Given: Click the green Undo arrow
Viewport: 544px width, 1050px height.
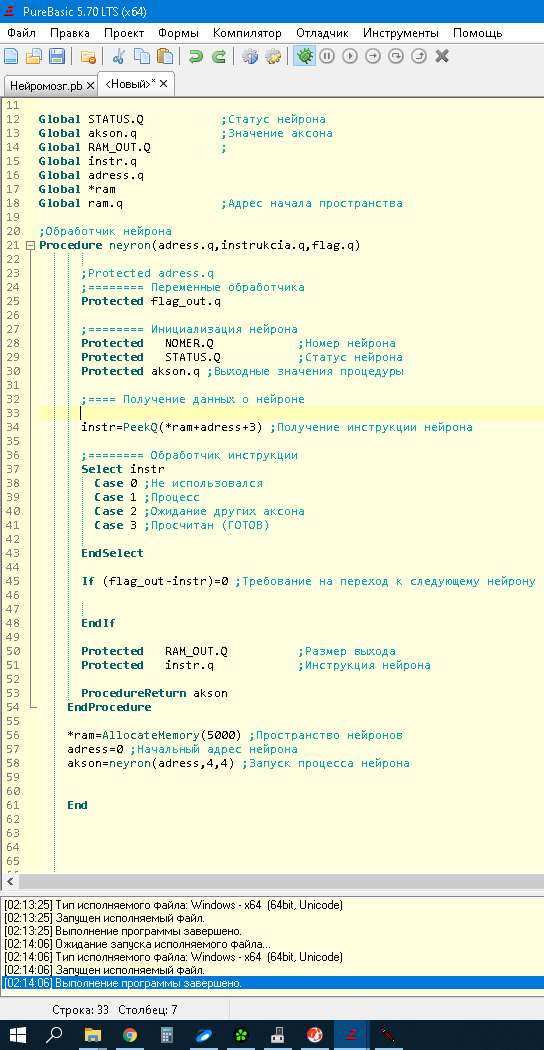Looking at the screenshot, I should point(196,57).
